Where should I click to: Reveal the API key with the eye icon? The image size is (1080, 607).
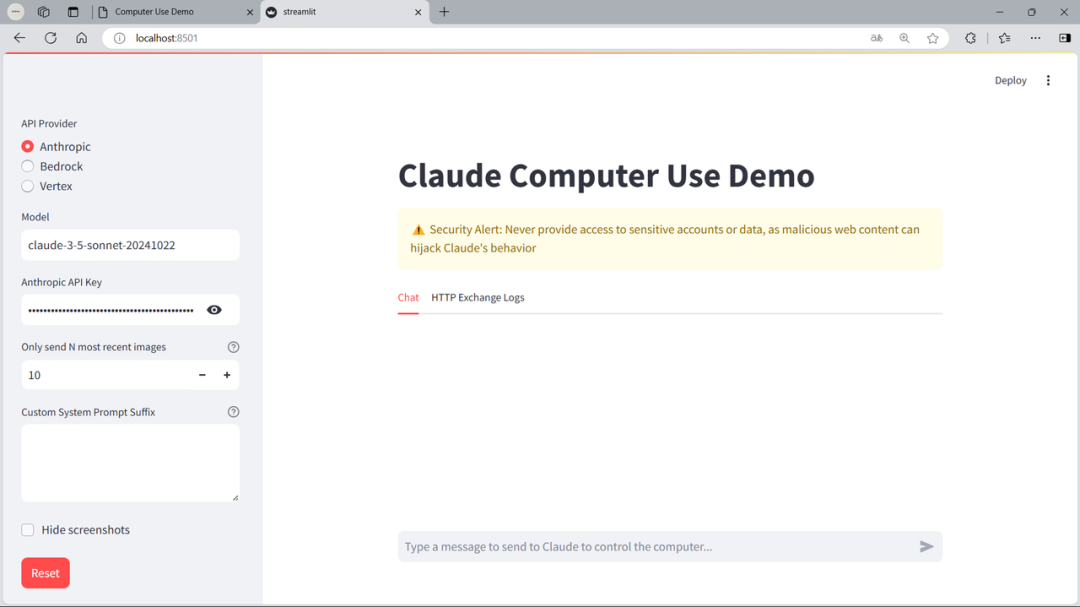(214, 310)
